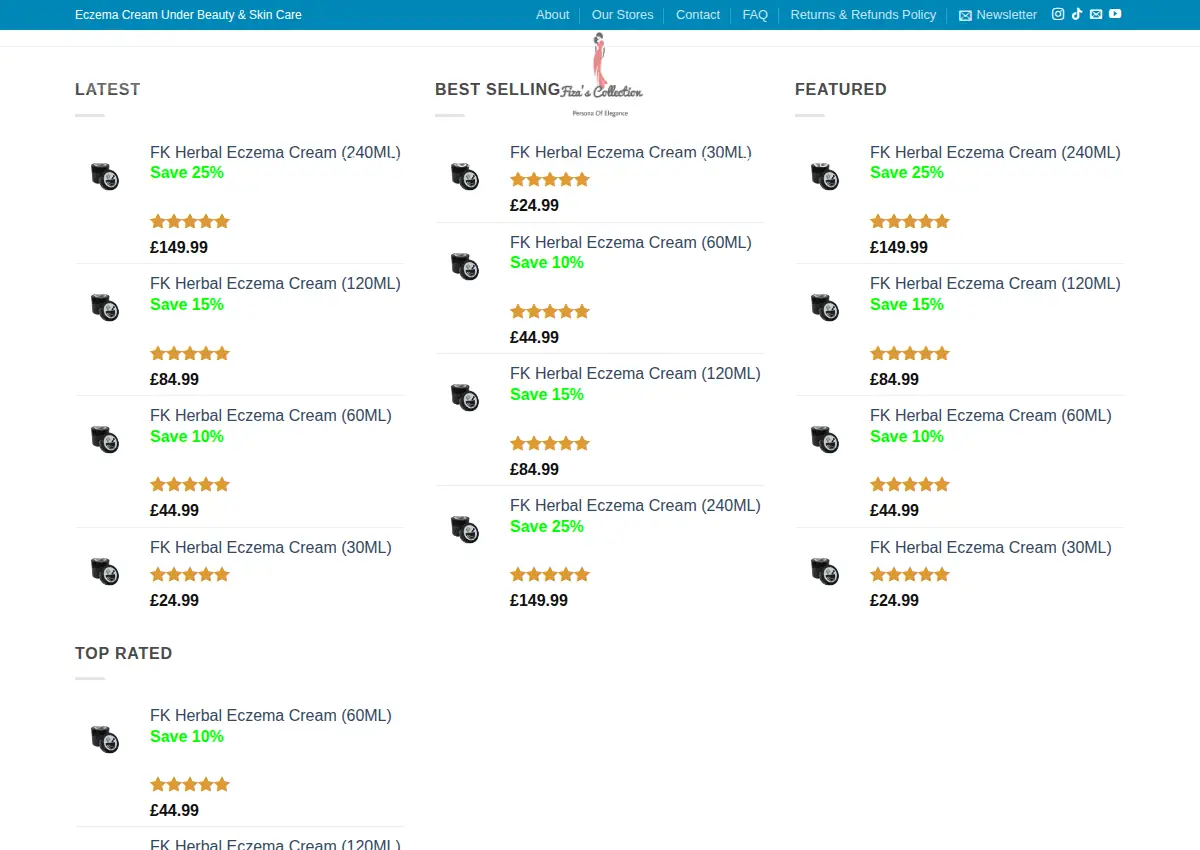This screenshot has height=850, width=1200.
Task: Open Latest FK Herbal Eczema Cream (240ML) link
Action: click(x=275, y=153)
